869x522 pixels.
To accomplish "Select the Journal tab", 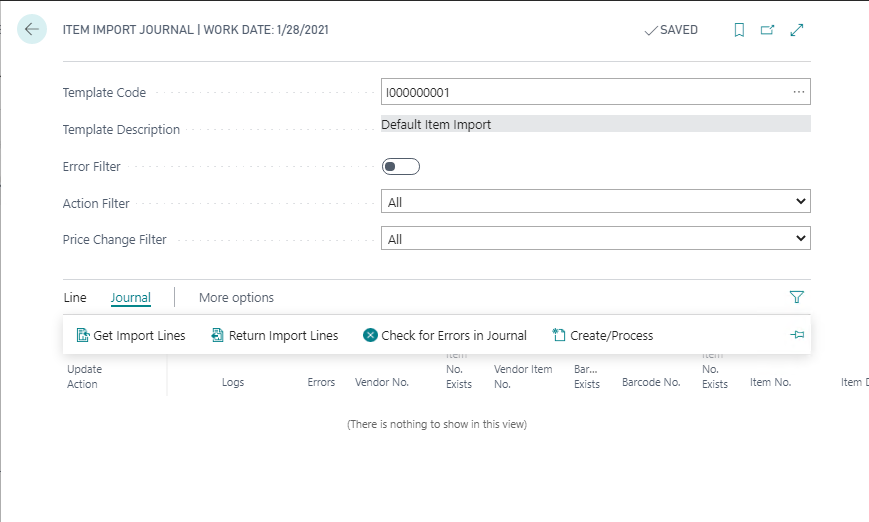I will [x=131, y=298].
